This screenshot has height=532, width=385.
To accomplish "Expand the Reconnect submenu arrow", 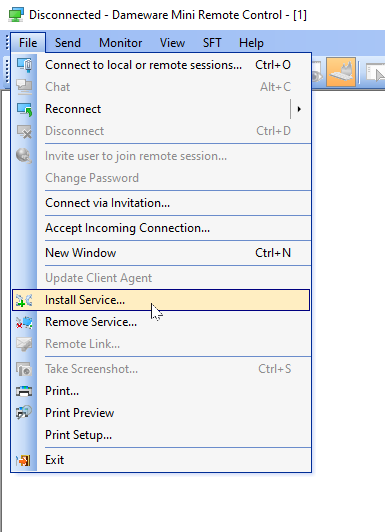I will (x=299, y=109).
